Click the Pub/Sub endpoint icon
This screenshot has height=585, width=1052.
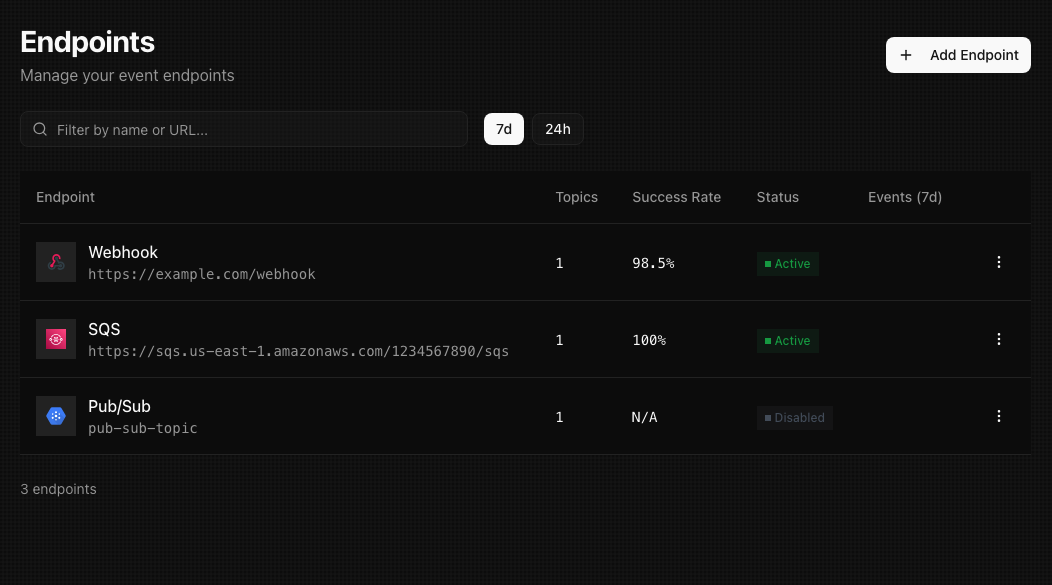[x=56, y=417]
